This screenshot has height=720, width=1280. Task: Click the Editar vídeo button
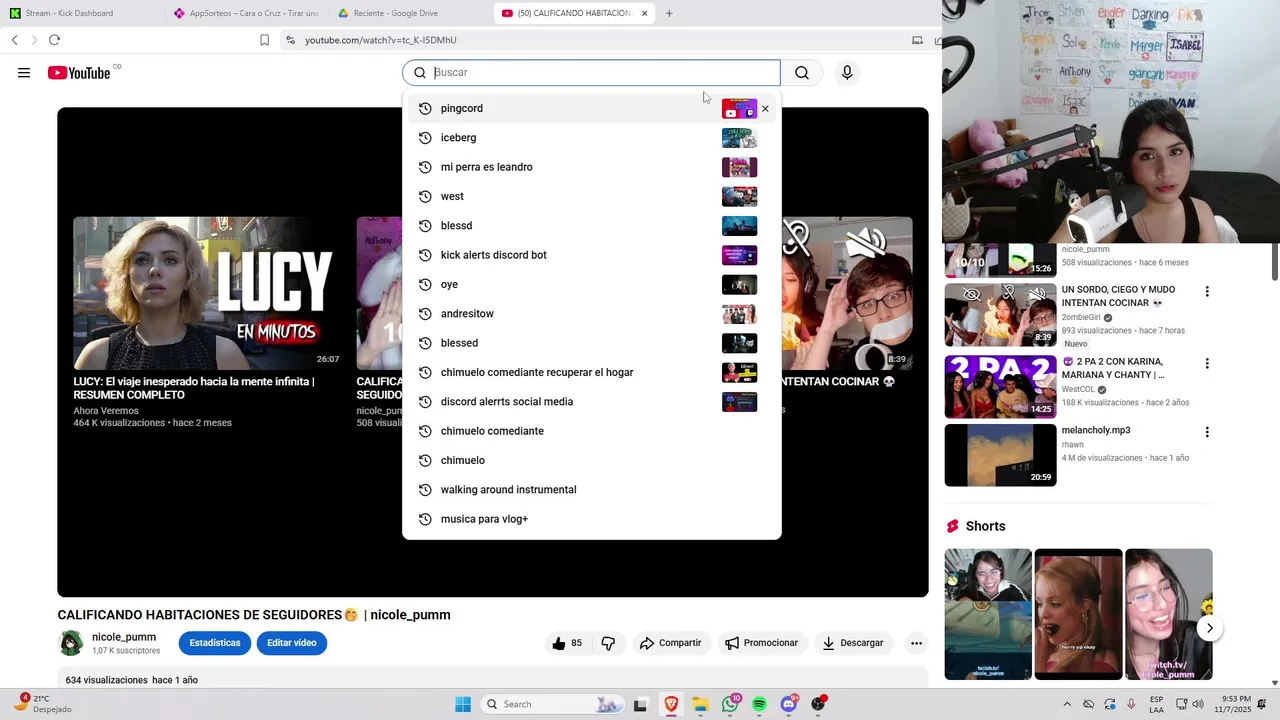click(292, 643)
